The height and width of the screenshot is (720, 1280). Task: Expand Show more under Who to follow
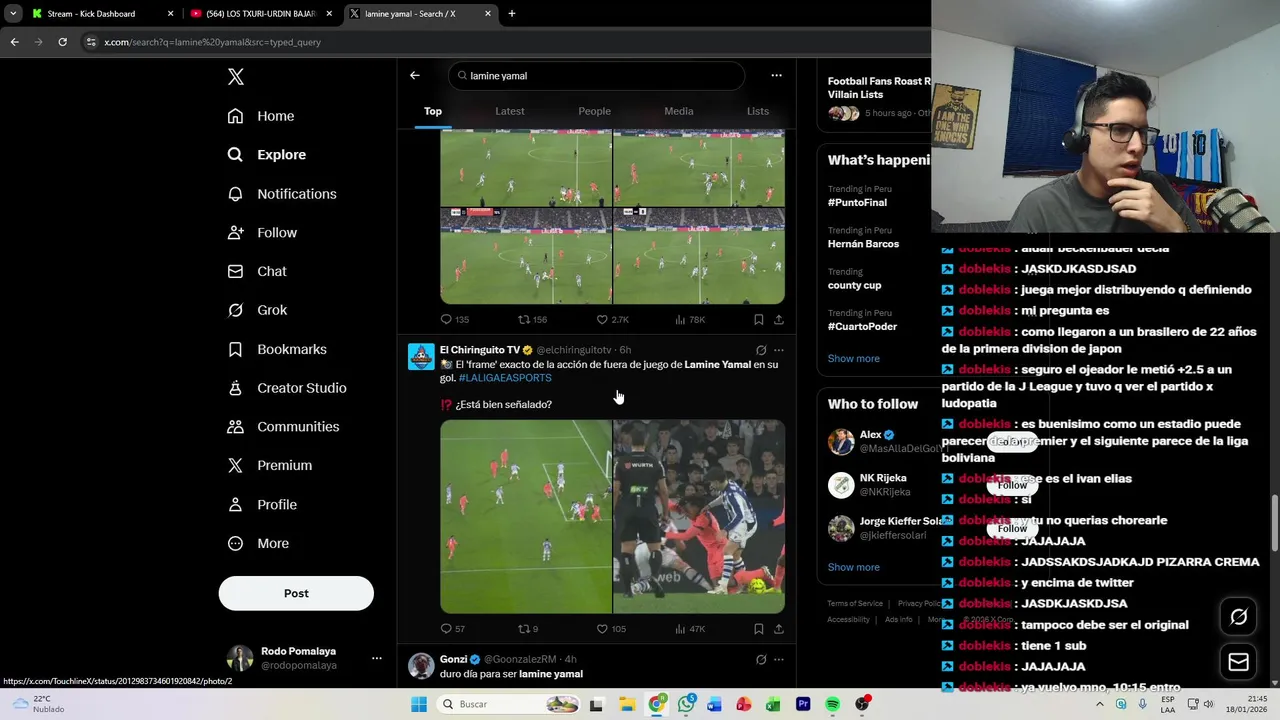point(853,567)
